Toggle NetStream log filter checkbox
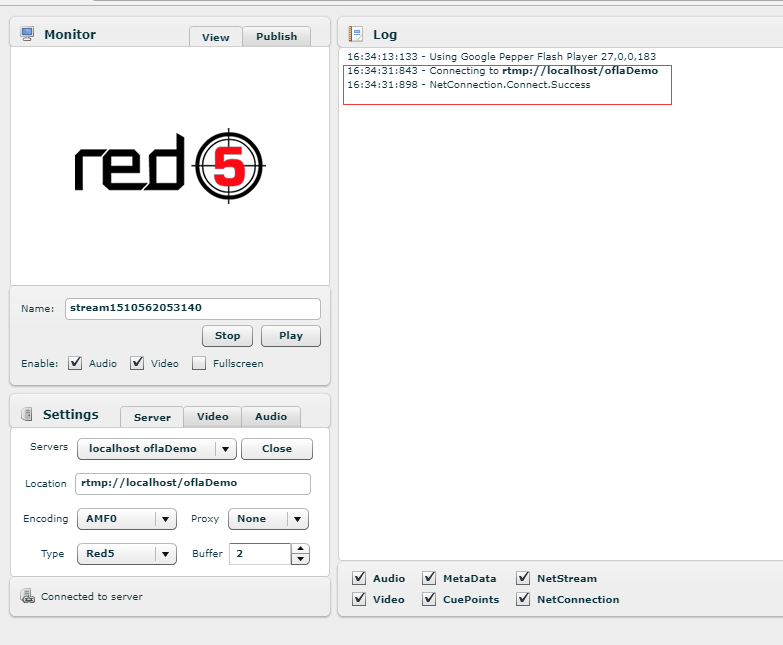This screenshot has height=645, width=783. (523, 578)
